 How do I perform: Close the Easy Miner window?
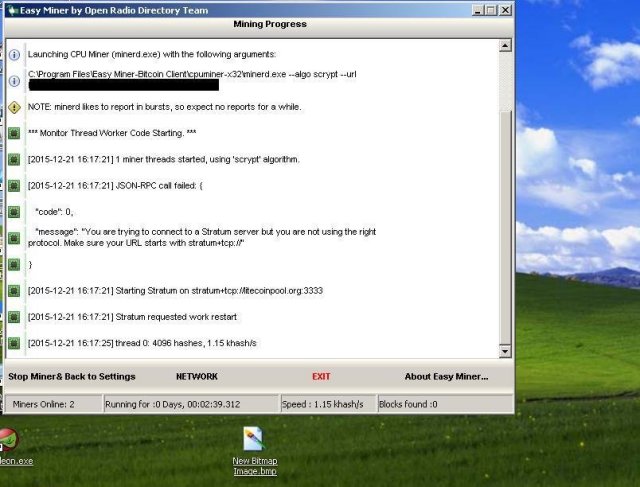point(505,10)
